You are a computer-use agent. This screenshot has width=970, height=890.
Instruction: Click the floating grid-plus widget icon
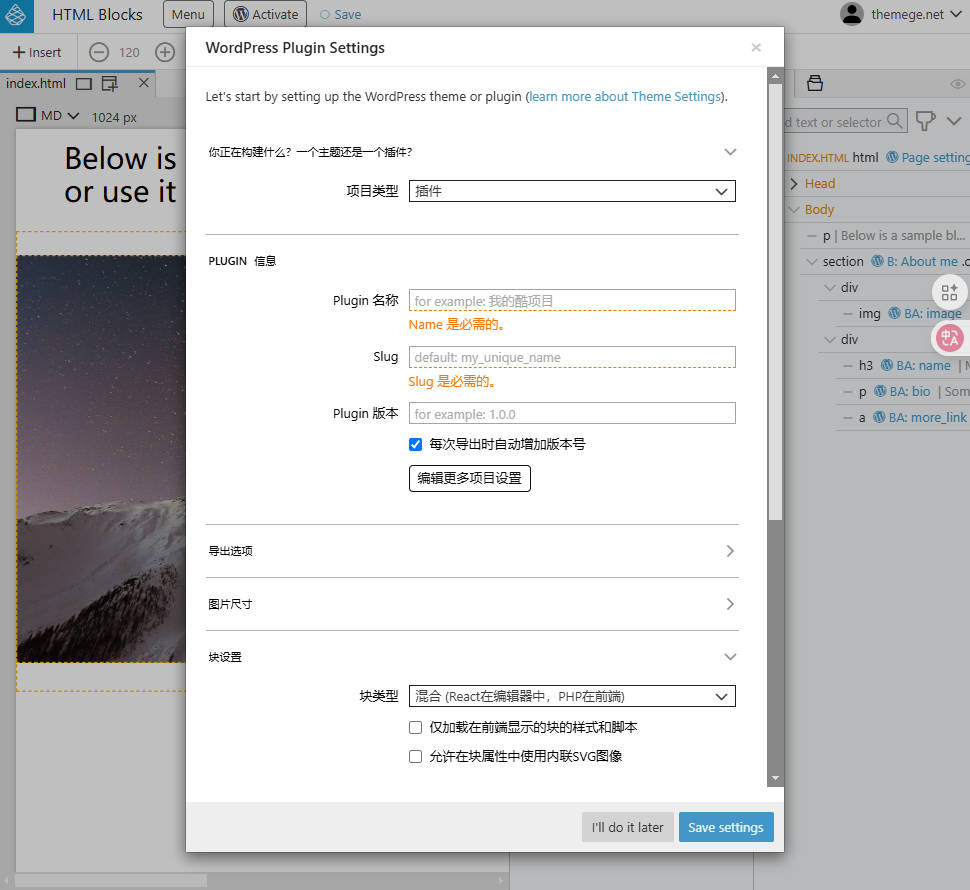949,292
